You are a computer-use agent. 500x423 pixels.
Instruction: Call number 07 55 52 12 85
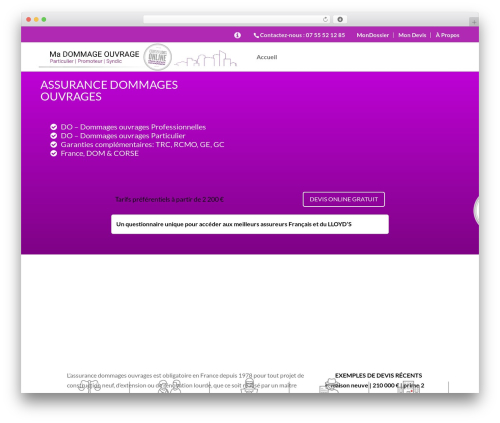point(325,35)
